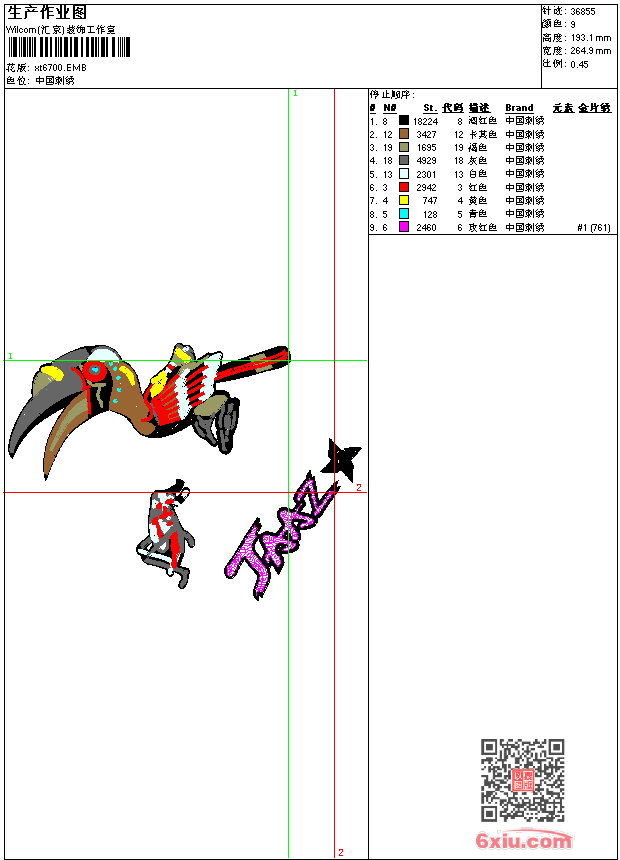Viewport: 620px width, 860px height.
Task: Click the '黄色' color description
Action: pyautogui.click(x=478, y=201)
